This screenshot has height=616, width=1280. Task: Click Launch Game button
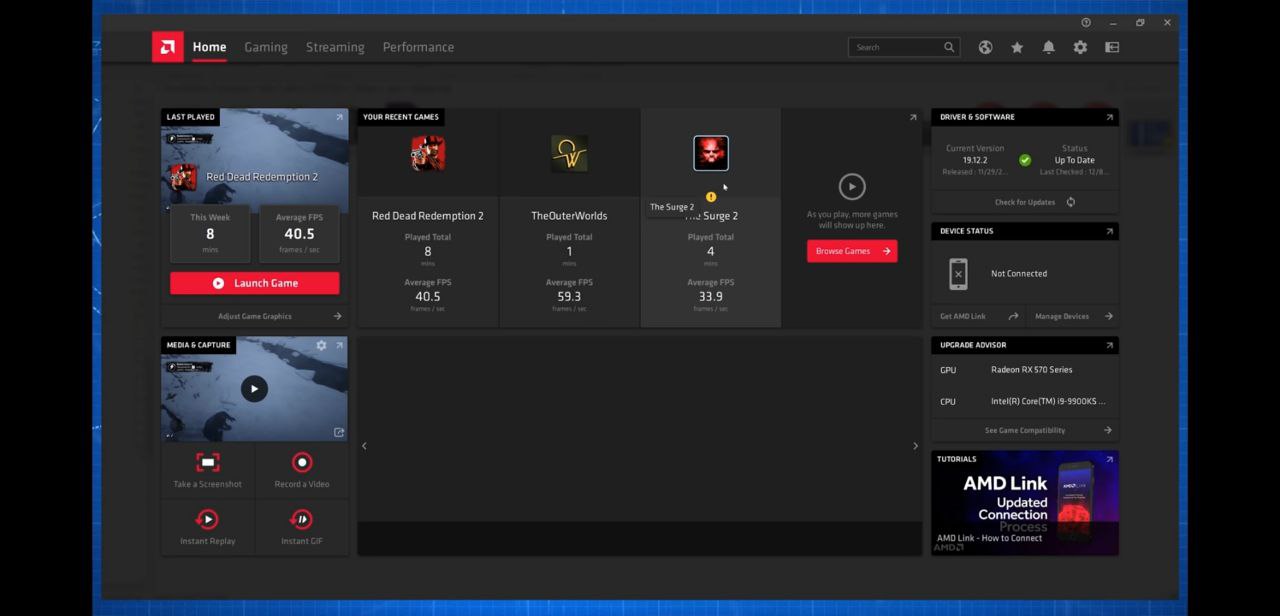pyautogui.click(x=255, y=283)
